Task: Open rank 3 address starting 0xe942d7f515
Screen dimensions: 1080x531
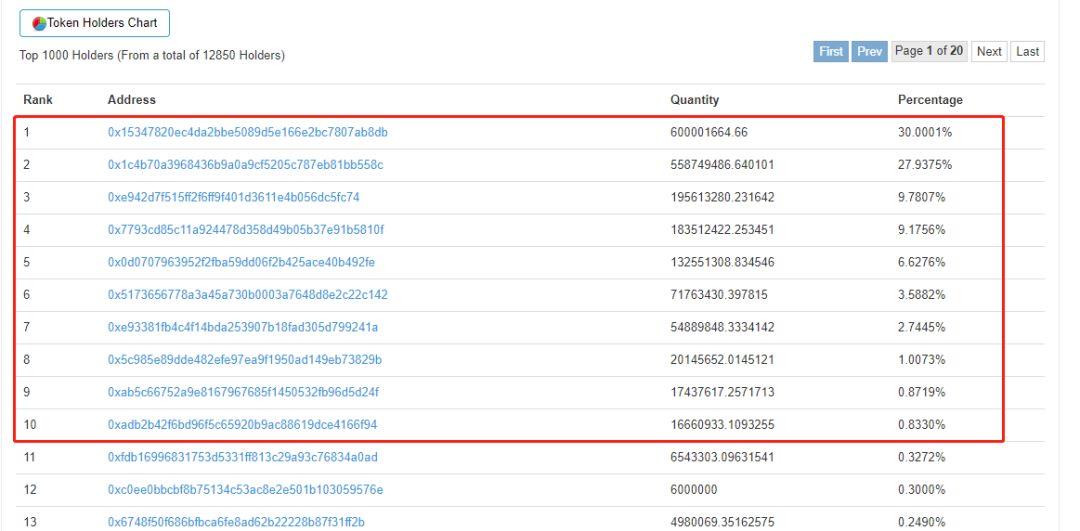Action: [x=233, y=197]
